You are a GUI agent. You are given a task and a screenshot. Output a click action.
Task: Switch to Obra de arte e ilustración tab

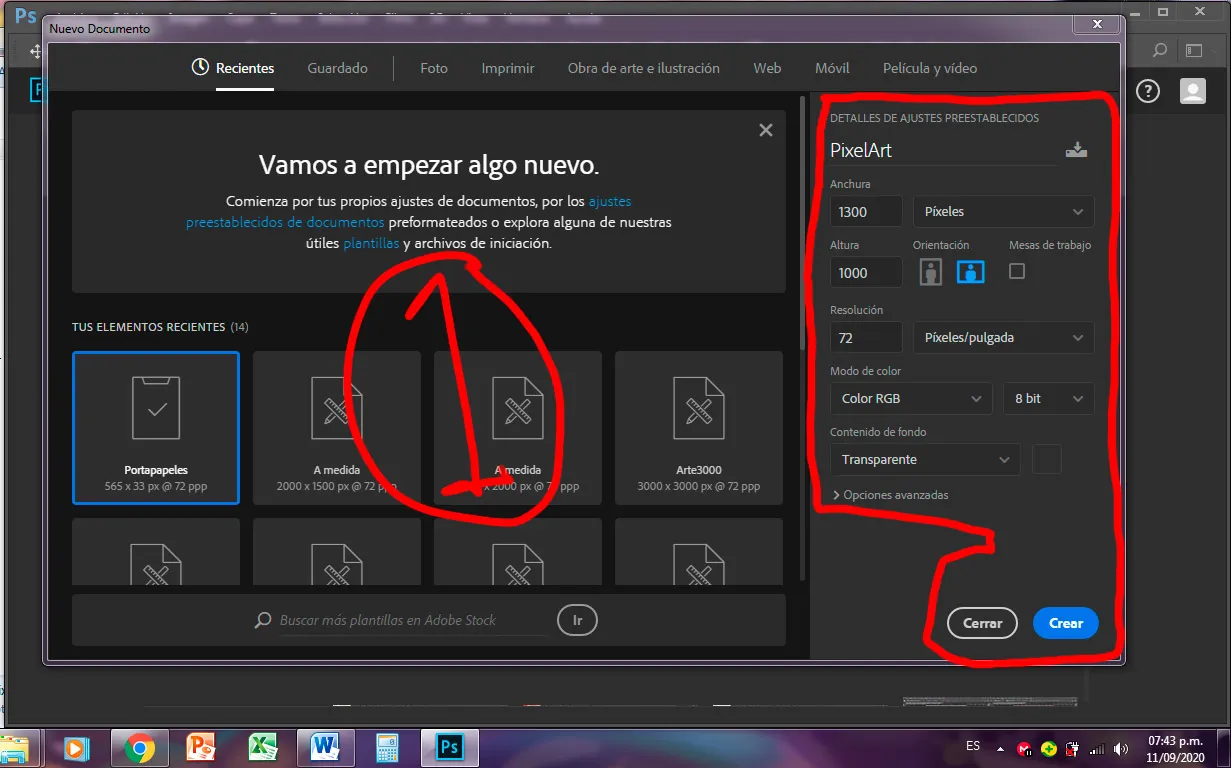click(x=644, y=68)
